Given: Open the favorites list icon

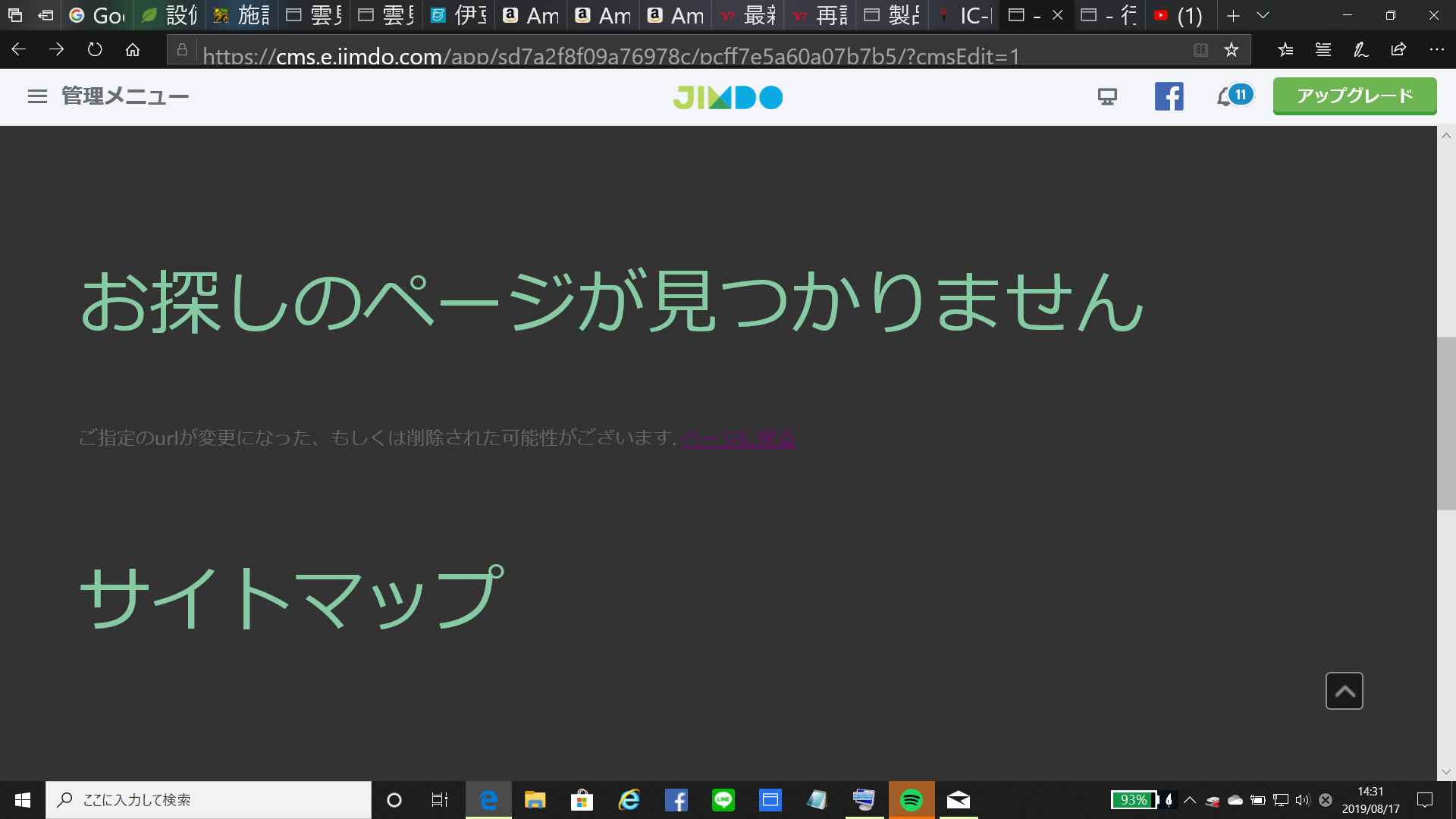Looking at the screenshot, I should coord(1285,50).
